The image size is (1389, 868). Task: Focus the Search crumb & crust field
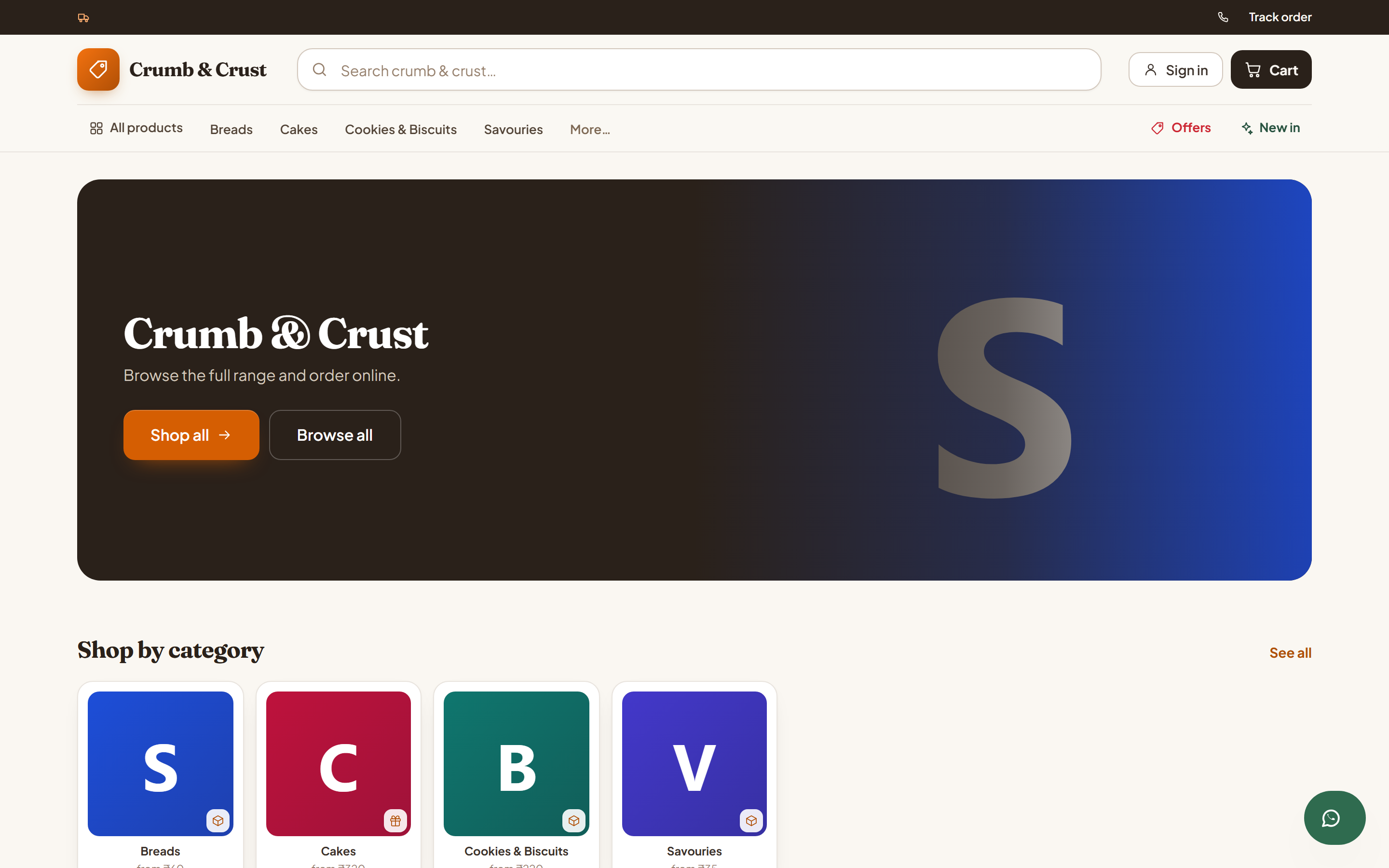[x=699, y=69]
